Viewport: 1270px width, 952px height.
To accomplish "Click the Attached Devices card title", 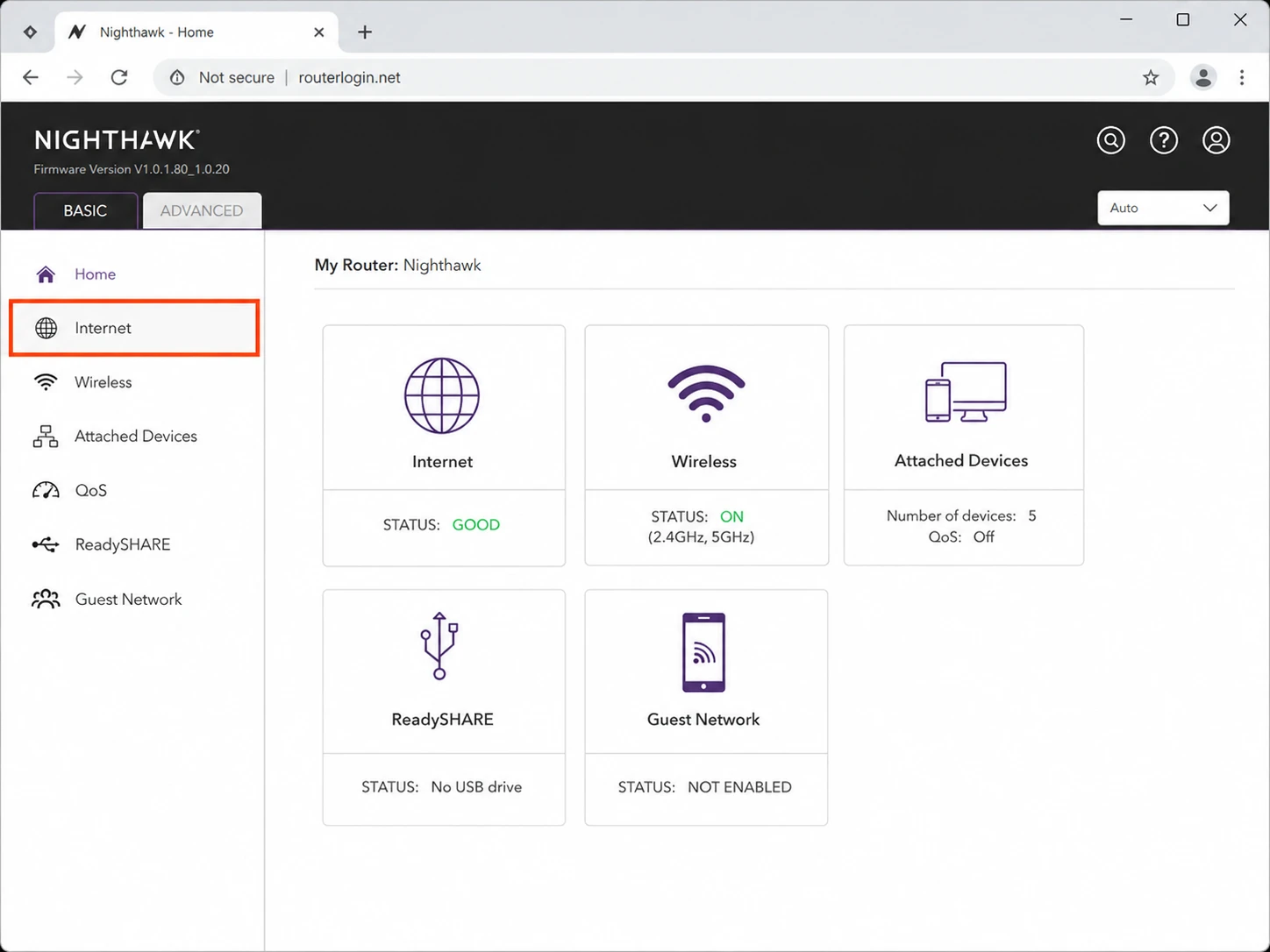I will click(961, 461).
